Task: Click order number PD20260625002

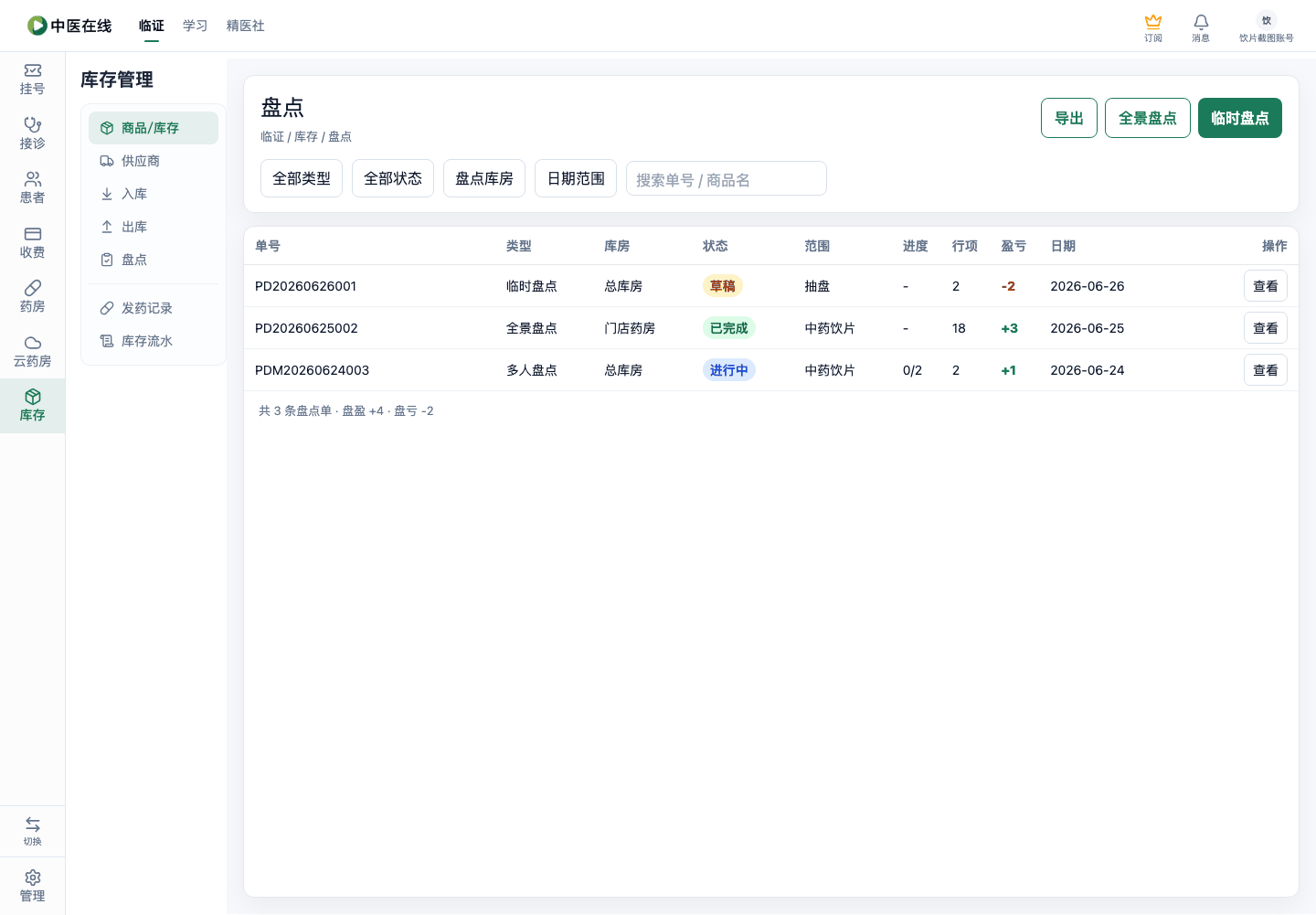Action: (x=306, y=328)
